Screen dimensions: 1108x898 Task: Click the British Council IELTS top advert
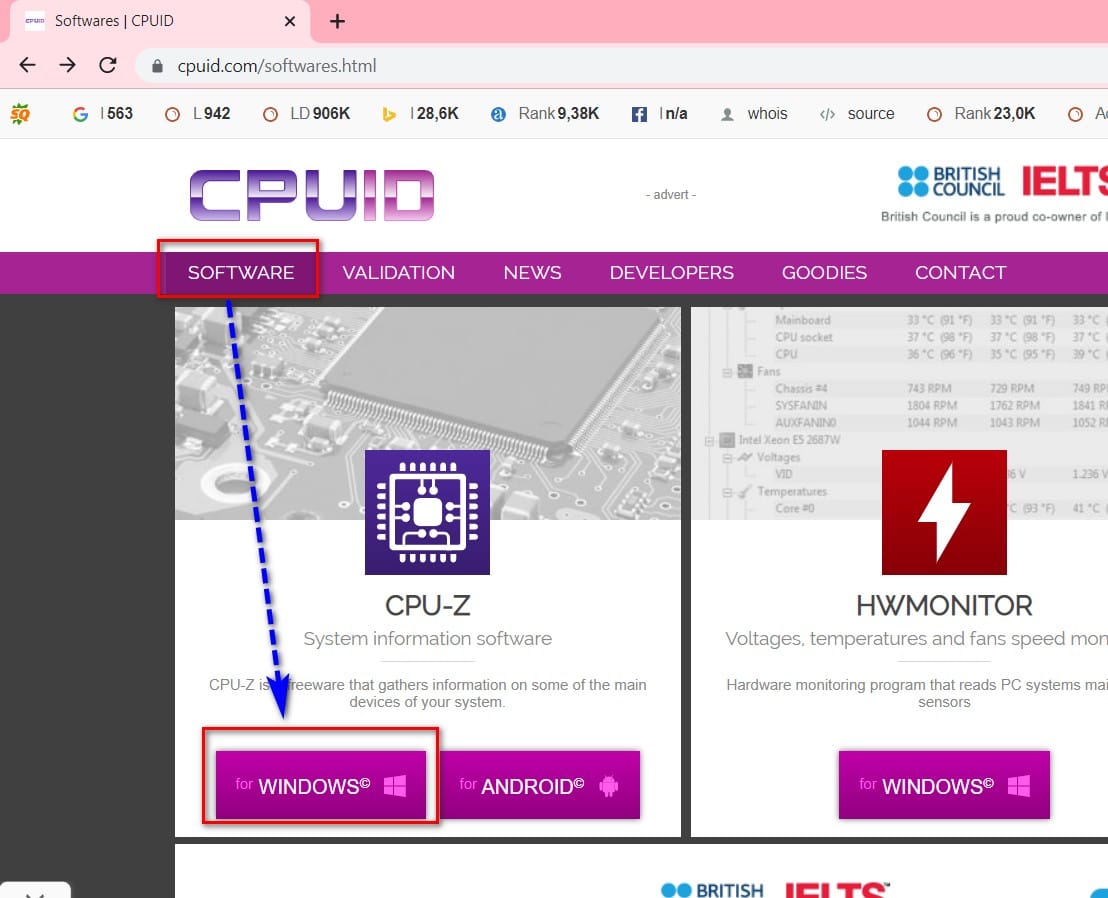tap(994, 194)
